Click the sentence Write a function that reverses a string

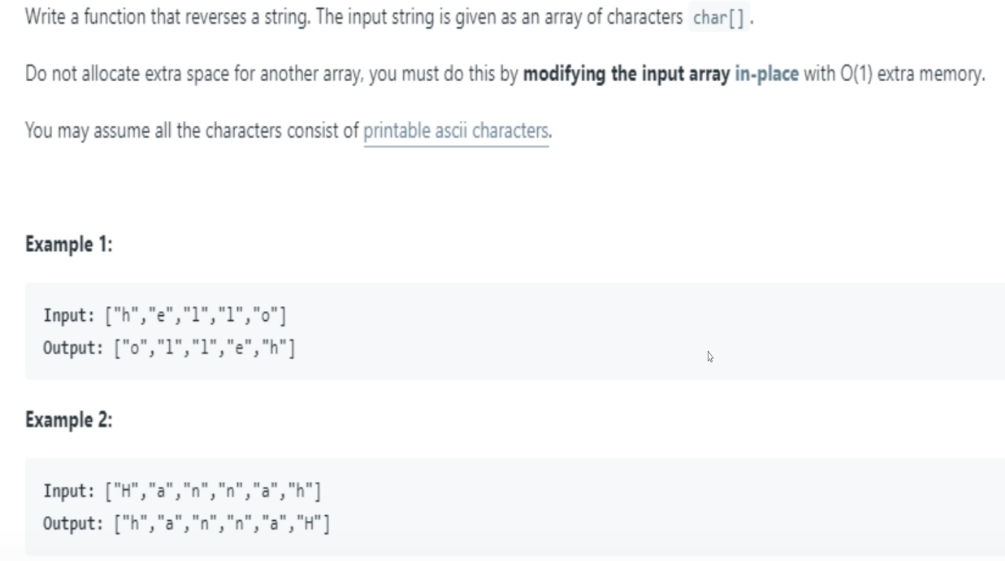pyautogui.click(x=168, y=17)
